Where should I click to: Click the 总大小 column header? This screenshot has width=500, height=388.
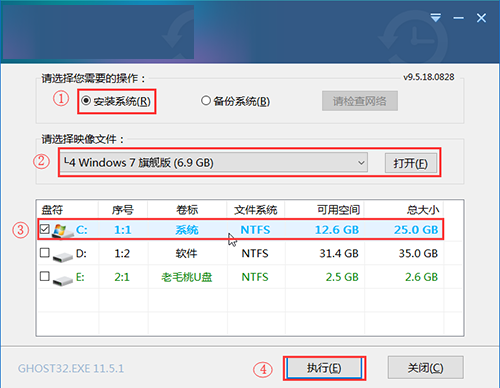tap(423, 210)
